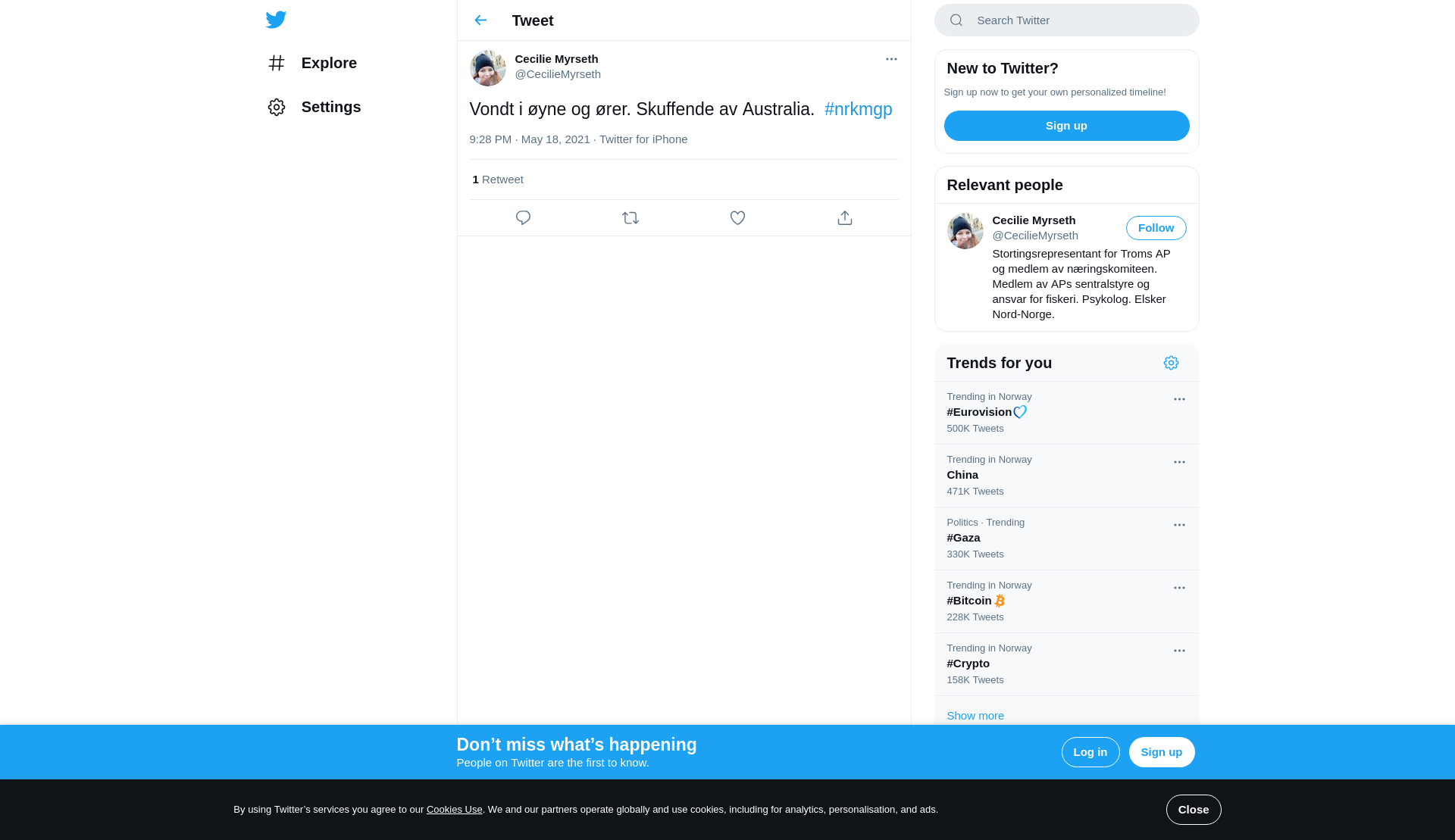The height and width of the screenshot is (840, 1455).
Task: Open Explore in the sidebar
Action: 328,63
